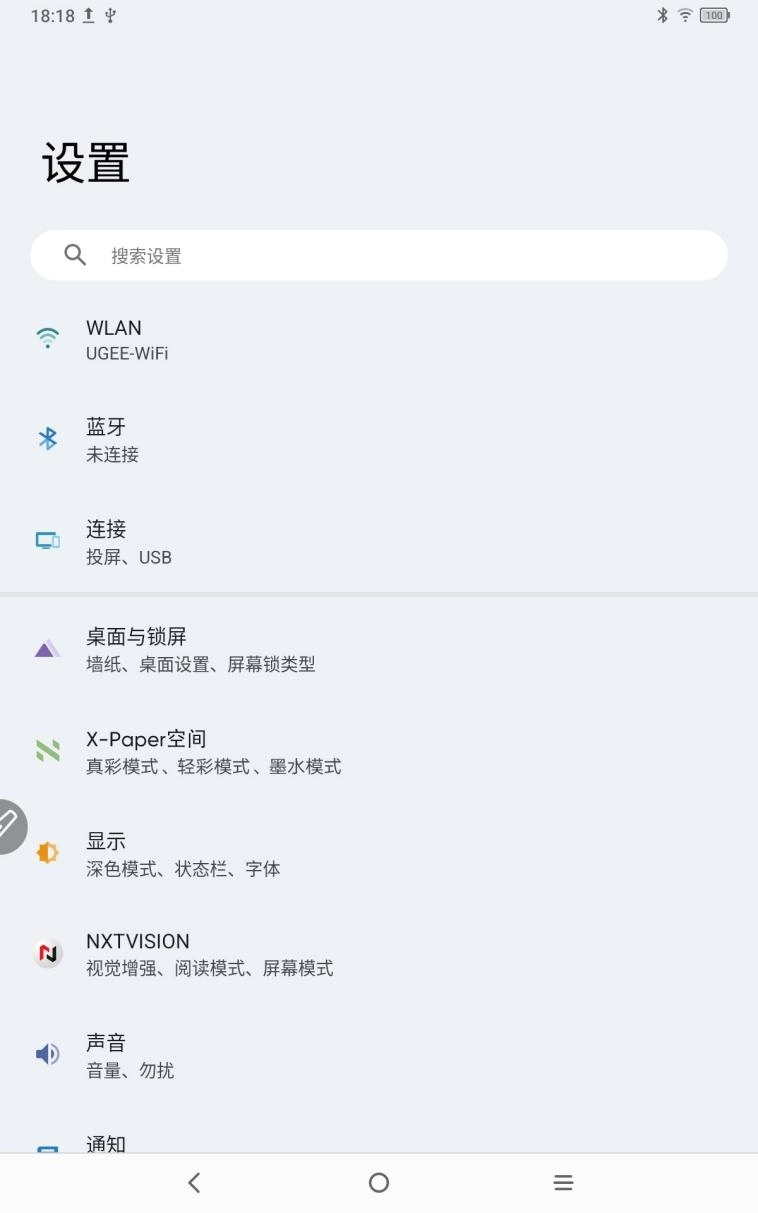Tap the purple 桌面与锁屏 wallpaper icon

coord(47,649)
